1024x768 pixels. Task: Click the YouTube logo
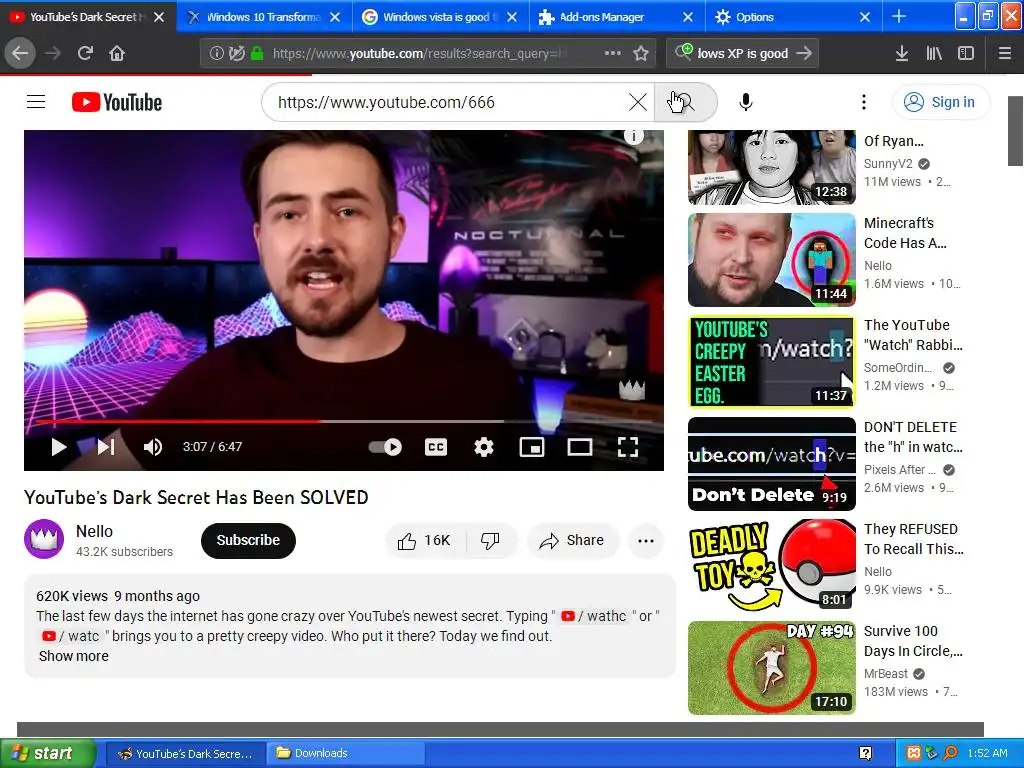coord(117,102)
